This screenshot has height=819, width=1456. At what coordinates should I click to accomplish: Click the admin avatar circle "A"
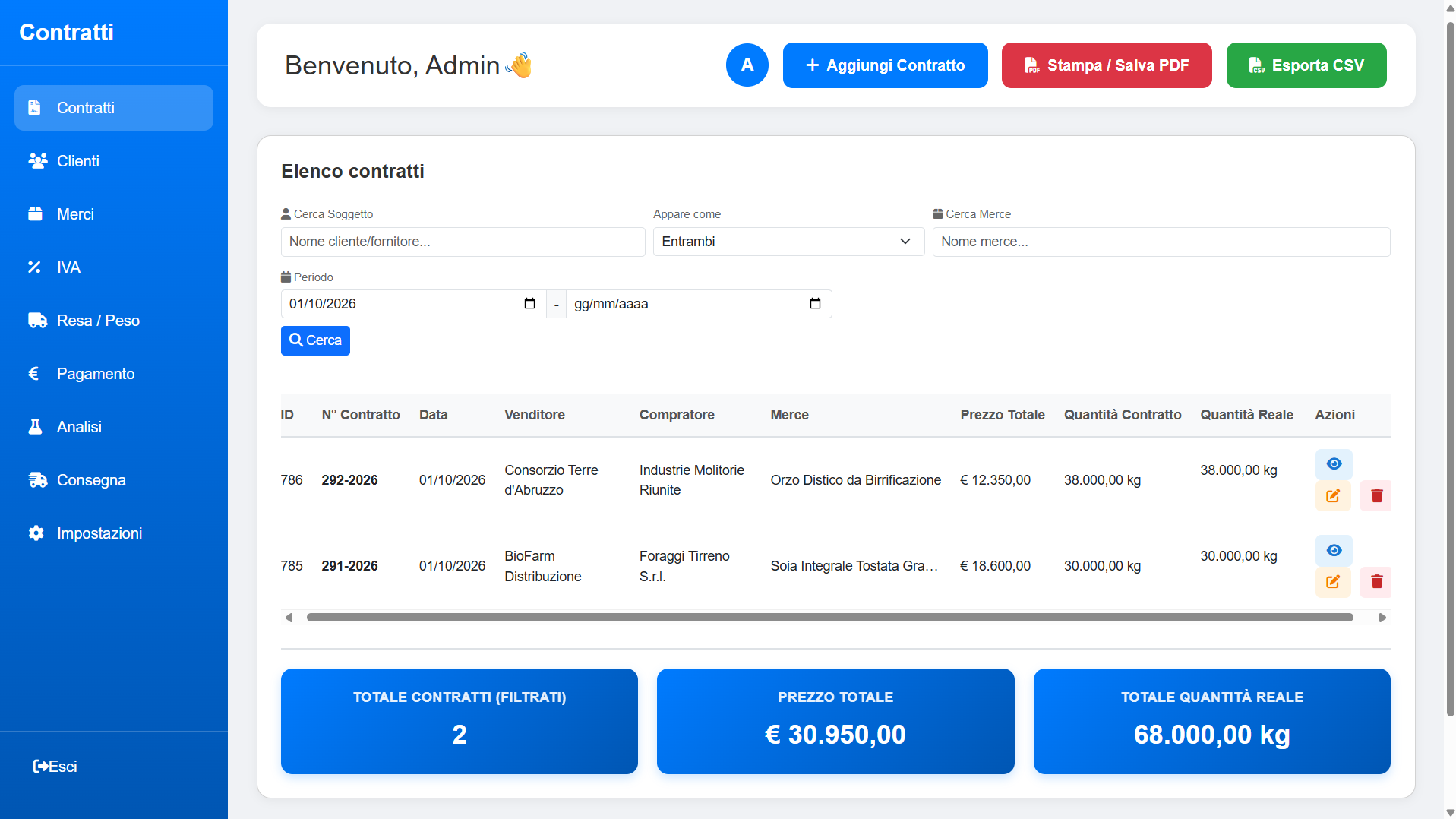tap(747, 65)
